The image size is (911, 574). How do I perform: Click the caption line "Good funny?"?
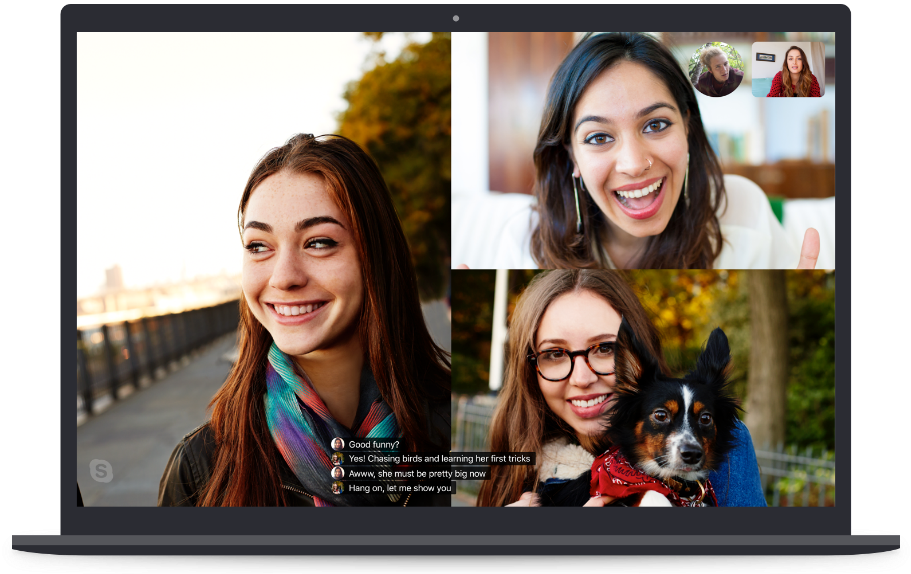pos(374,444)
